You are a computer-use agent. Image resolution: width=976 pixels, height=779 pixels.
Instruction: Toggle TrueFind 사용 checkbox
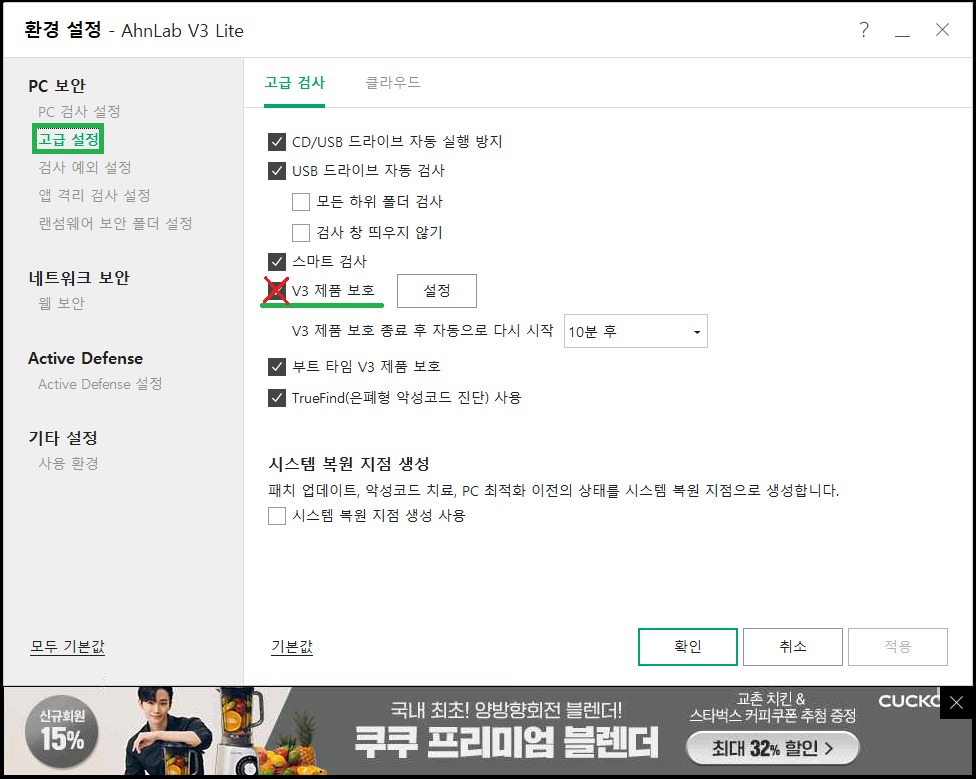(x=277, y=398)
